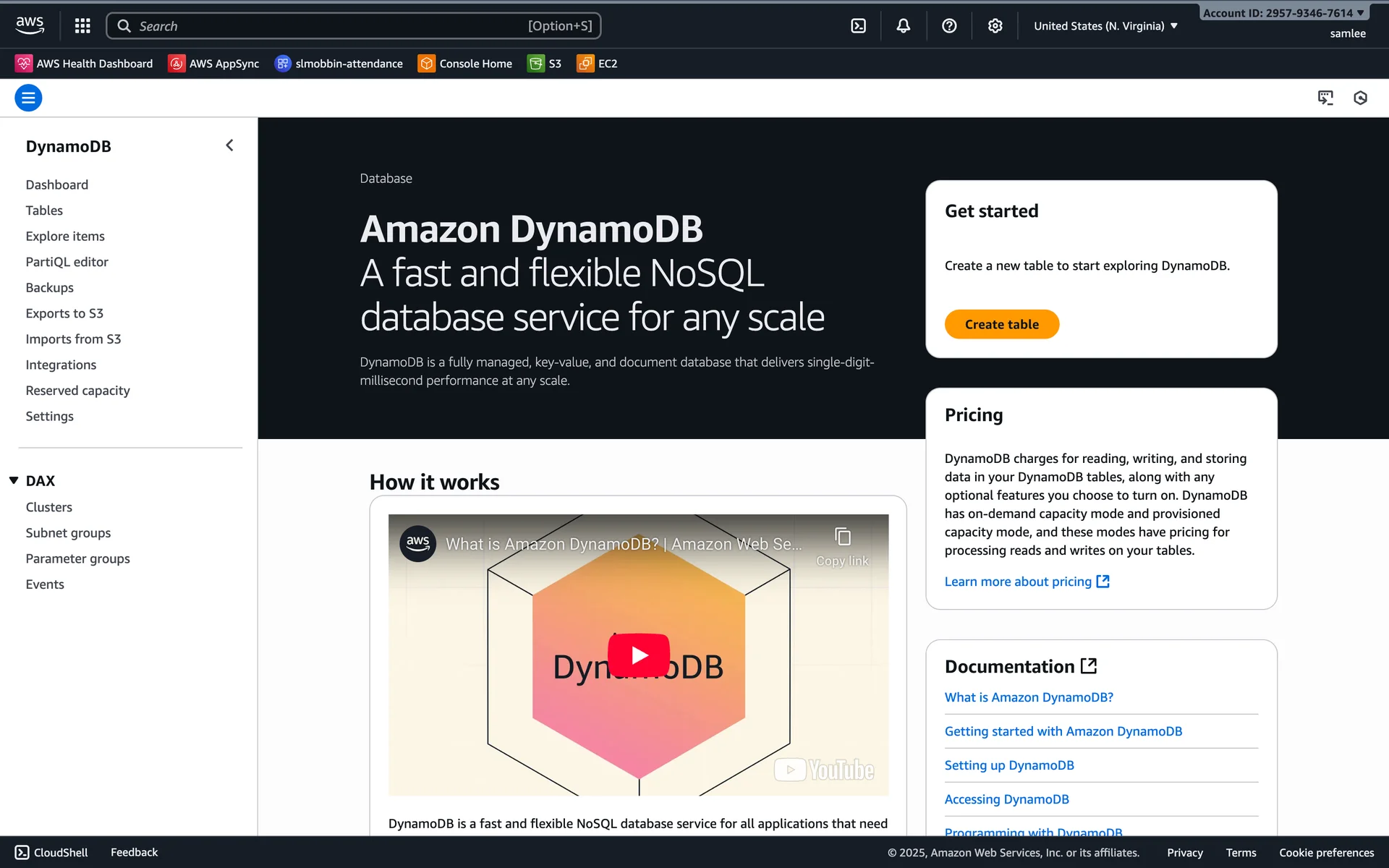
Task: Click the Create table button
Action: click(1001, 324)
